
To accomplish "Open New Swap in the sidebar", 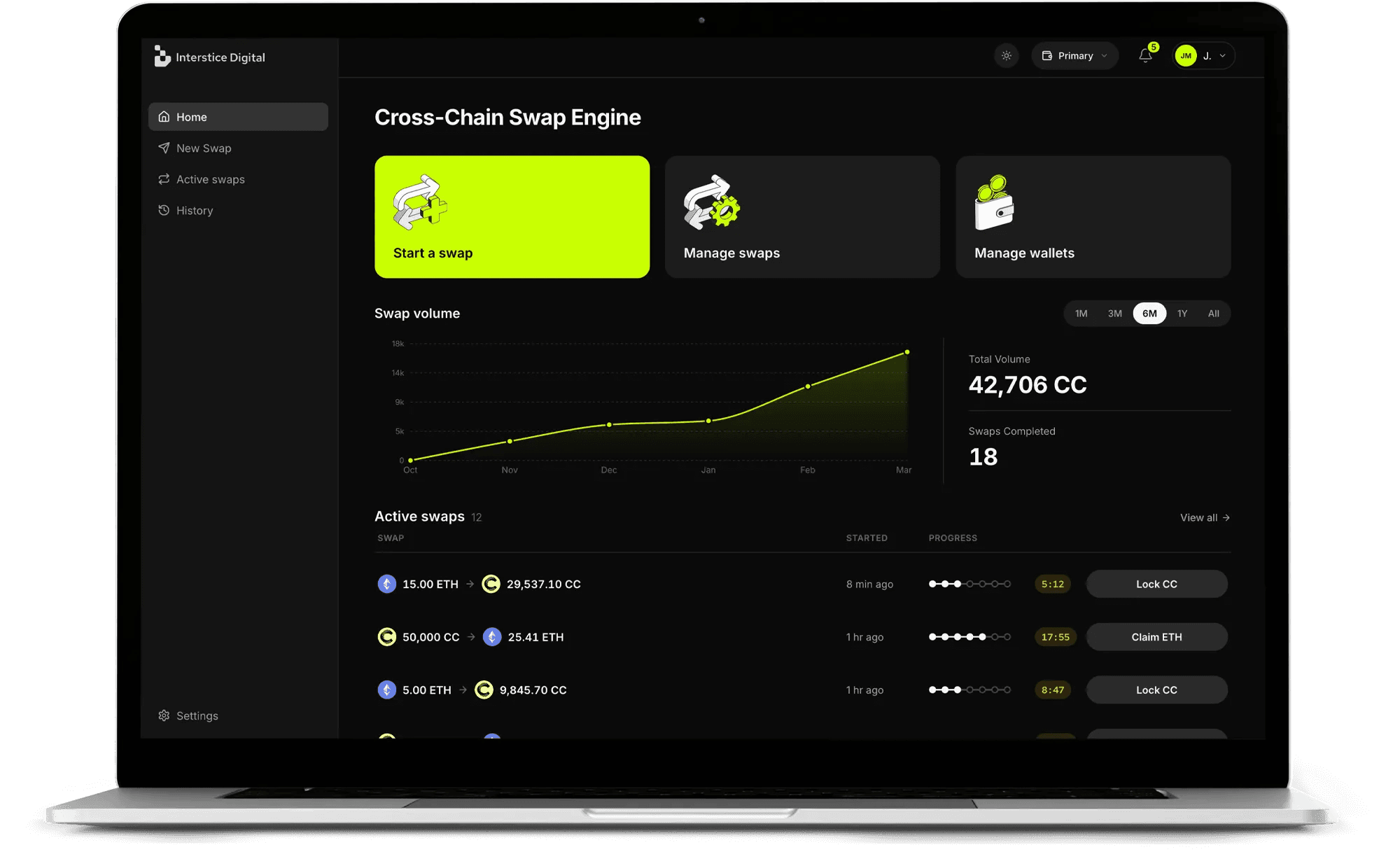I will point(238,148).
